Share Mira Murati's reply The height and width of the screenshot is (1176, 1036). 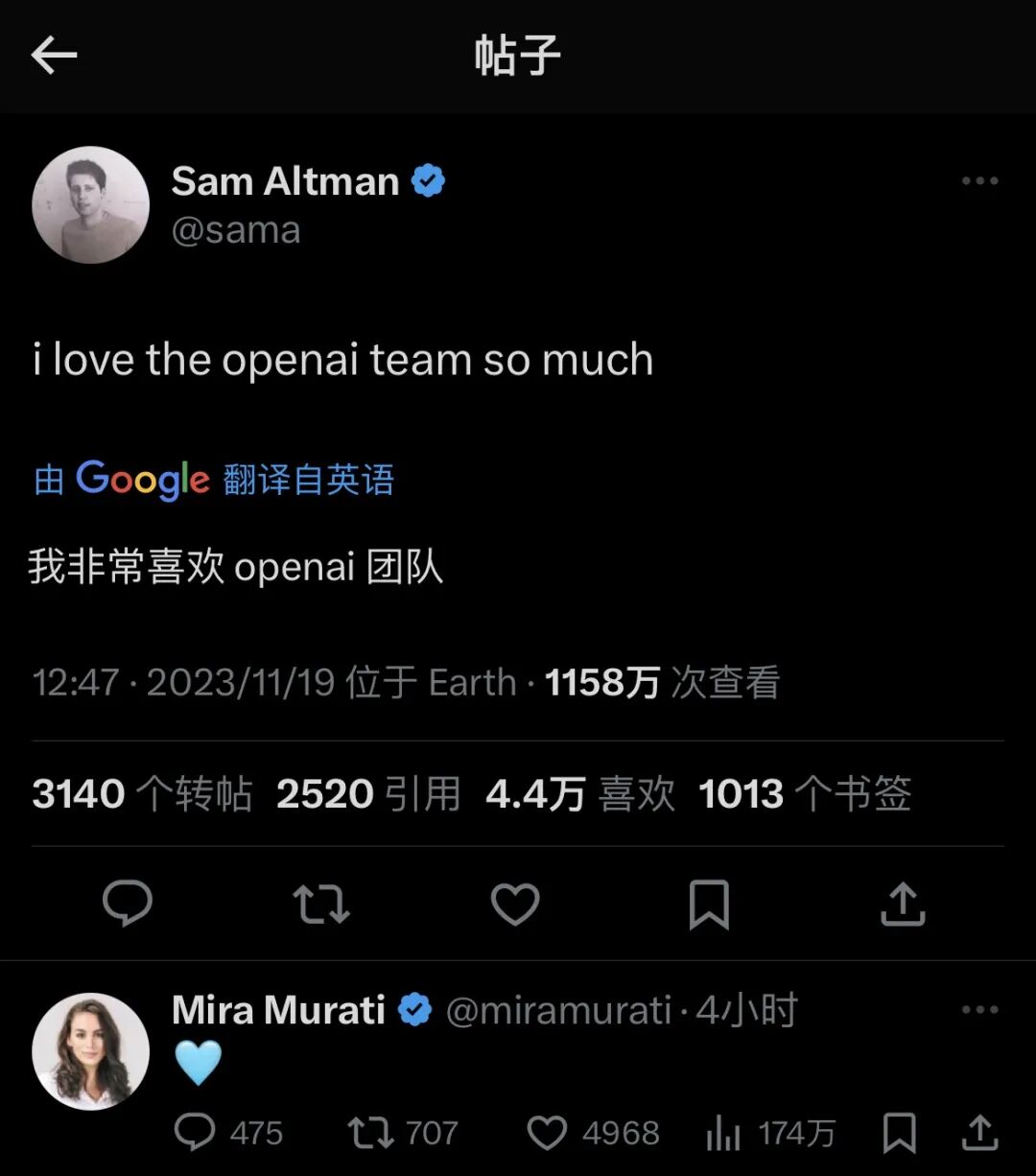[x=979, y=1133]
